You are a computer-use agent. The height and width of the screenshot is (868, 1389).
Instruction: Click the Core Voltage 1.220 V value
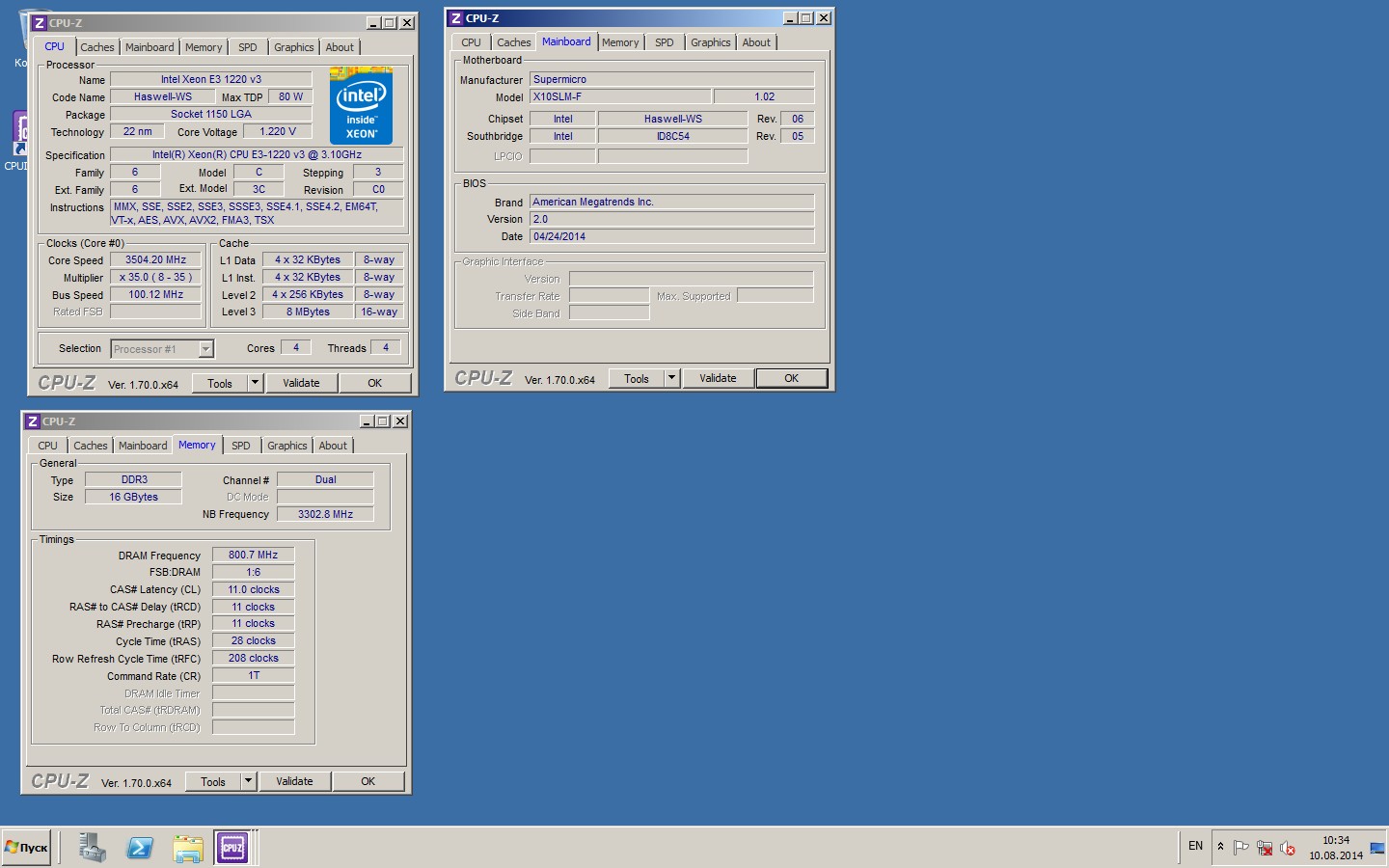278,132
